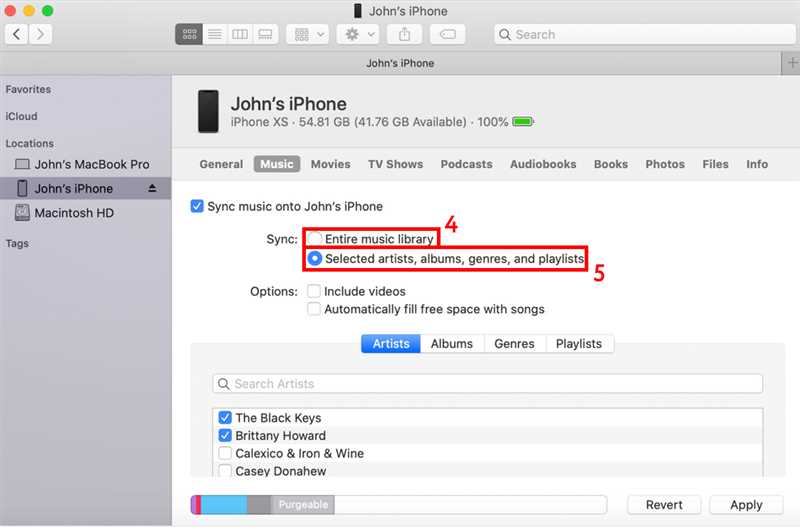
Task: Collapse the Locations sidebar section
Action: (30, 143)
